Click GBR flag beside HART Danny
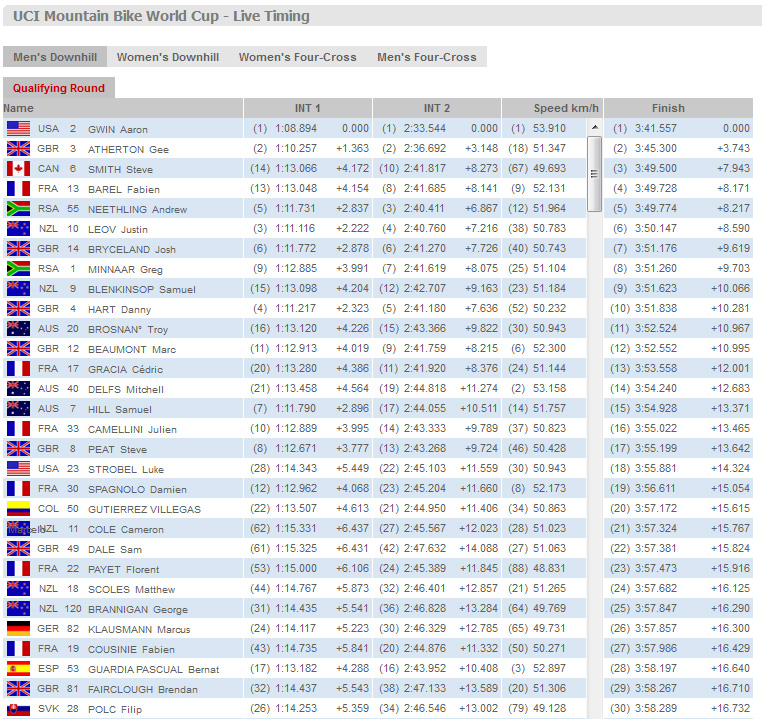 [19, 309]
